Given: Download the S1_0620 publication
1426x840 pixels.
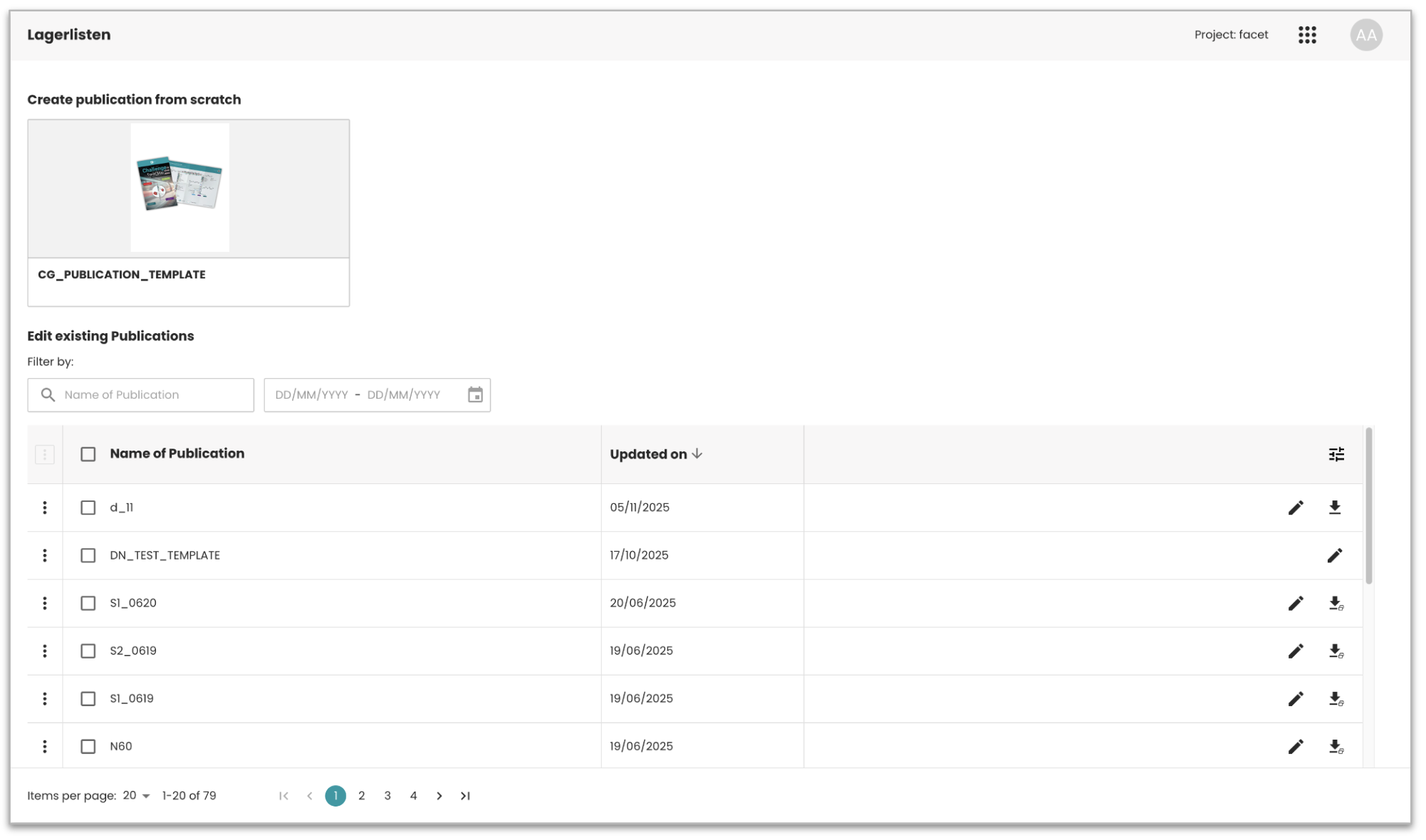Looking at the screenshot, I should coord(1336,604).
